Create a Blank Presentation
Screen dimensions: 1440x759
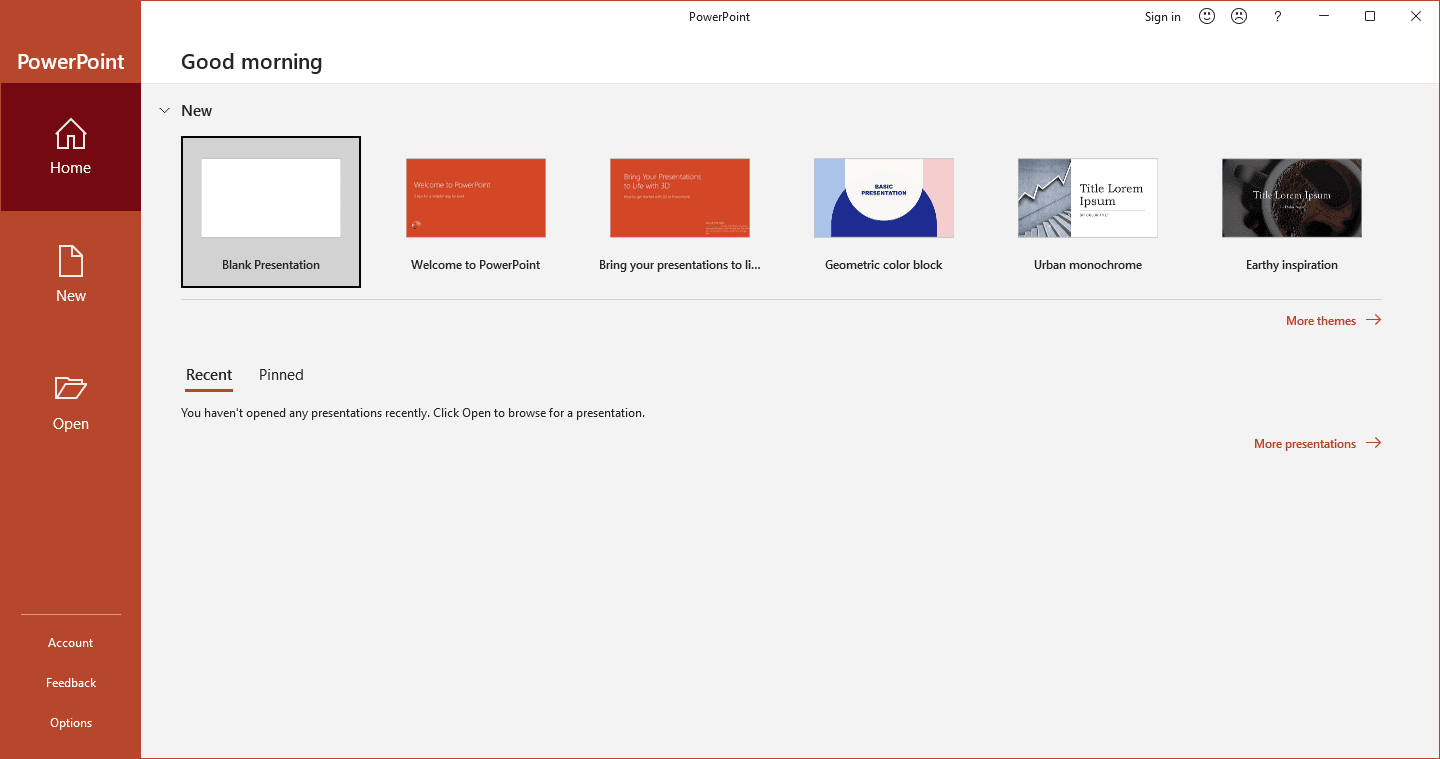coord(271,211)
